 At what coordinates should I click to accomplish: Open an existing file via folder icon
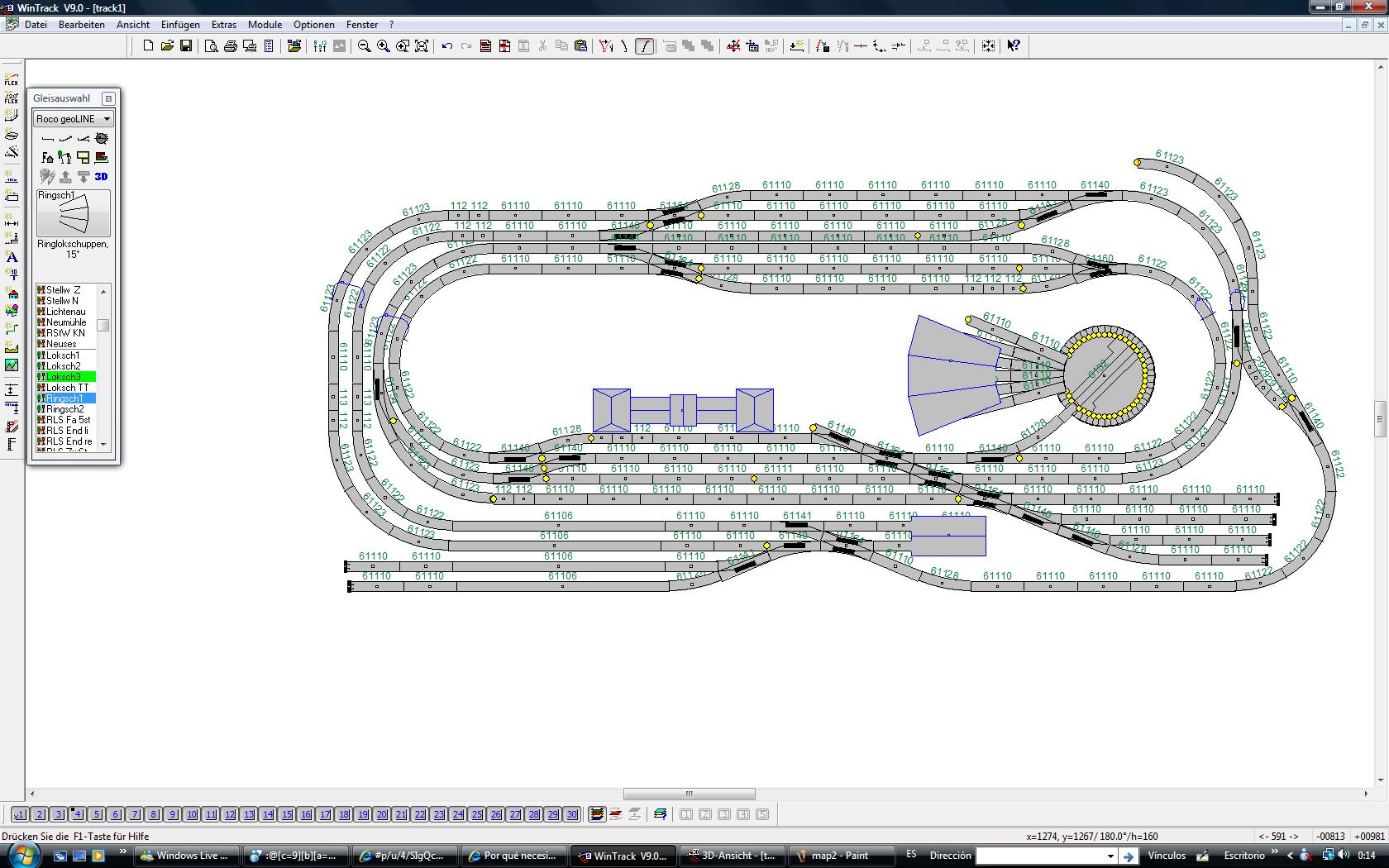click(x=167, y=45)
